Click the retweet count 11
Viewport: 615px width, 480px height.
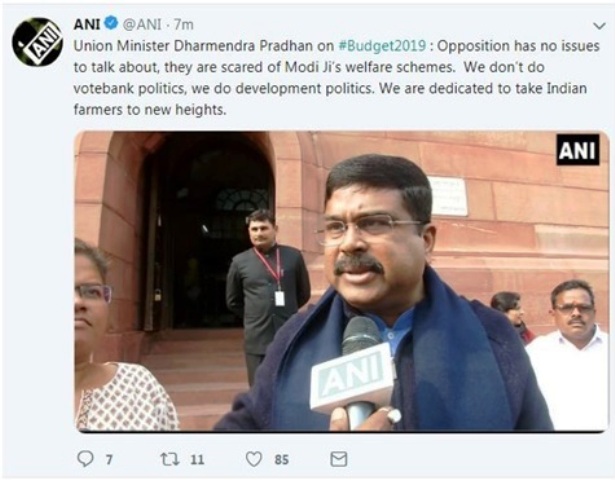pos(197,460)
